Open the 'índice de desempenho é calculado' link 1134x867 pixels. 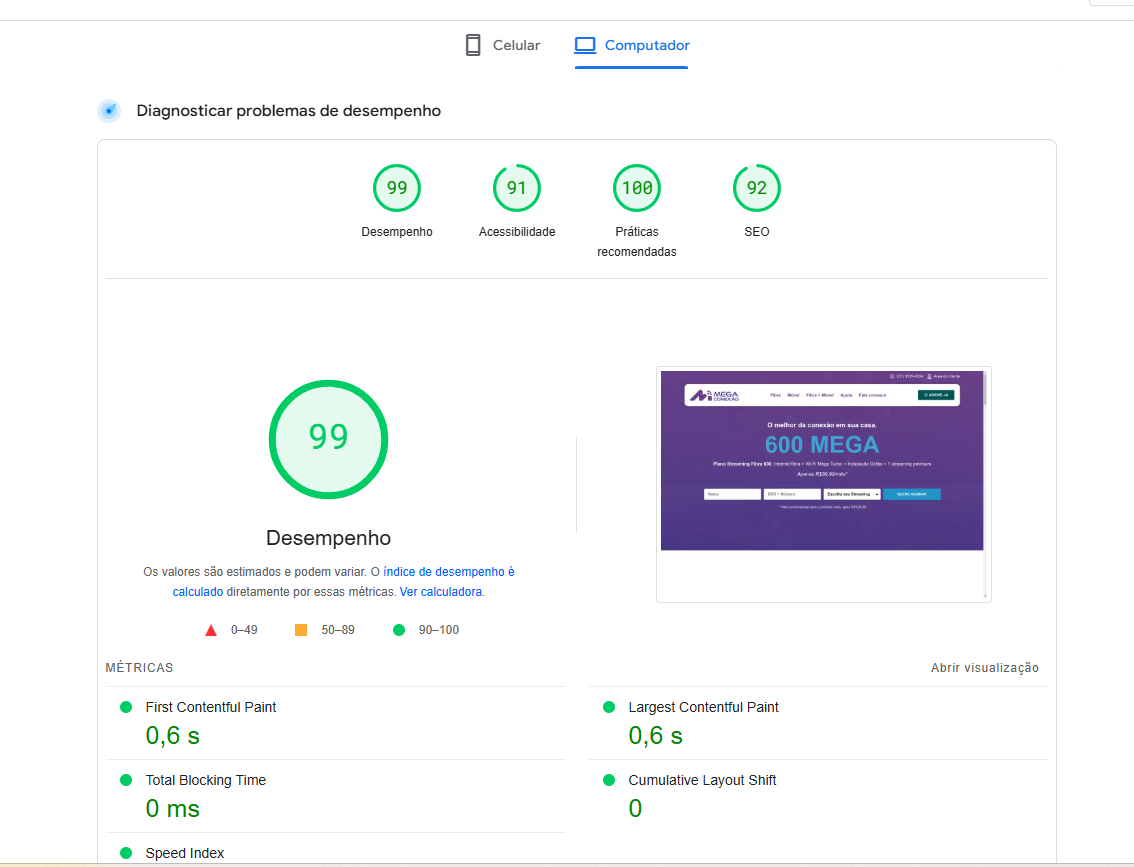pos(448,572)
